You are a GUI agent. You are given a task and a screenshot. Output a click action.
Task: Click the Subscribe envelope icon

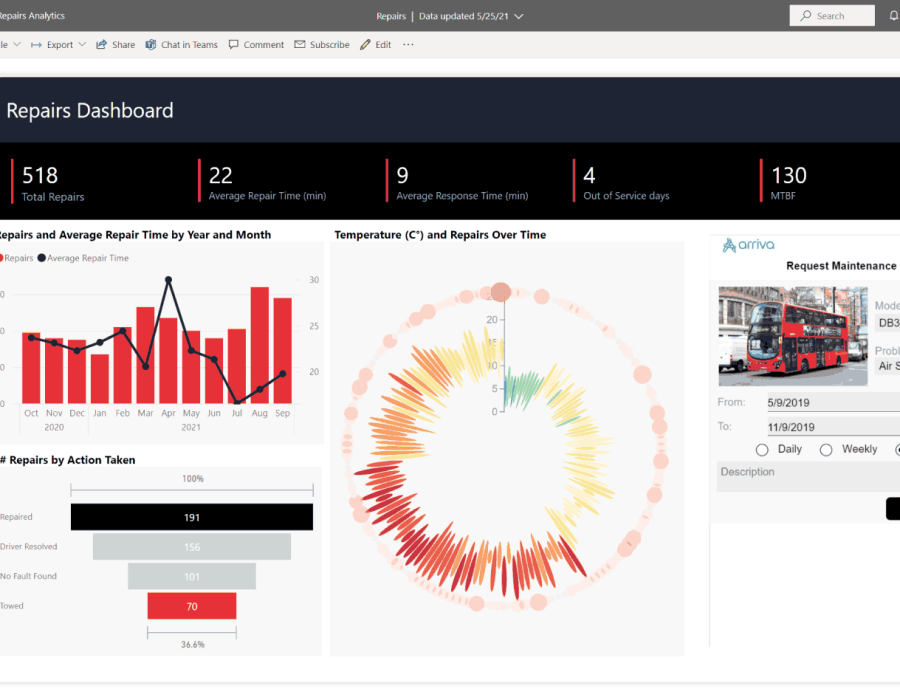click(x=300, y=45)
